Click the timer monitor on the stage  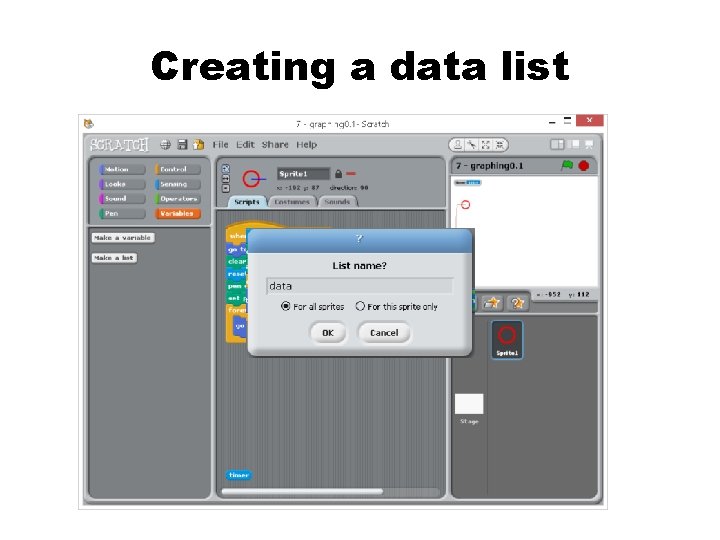point(467,183)
